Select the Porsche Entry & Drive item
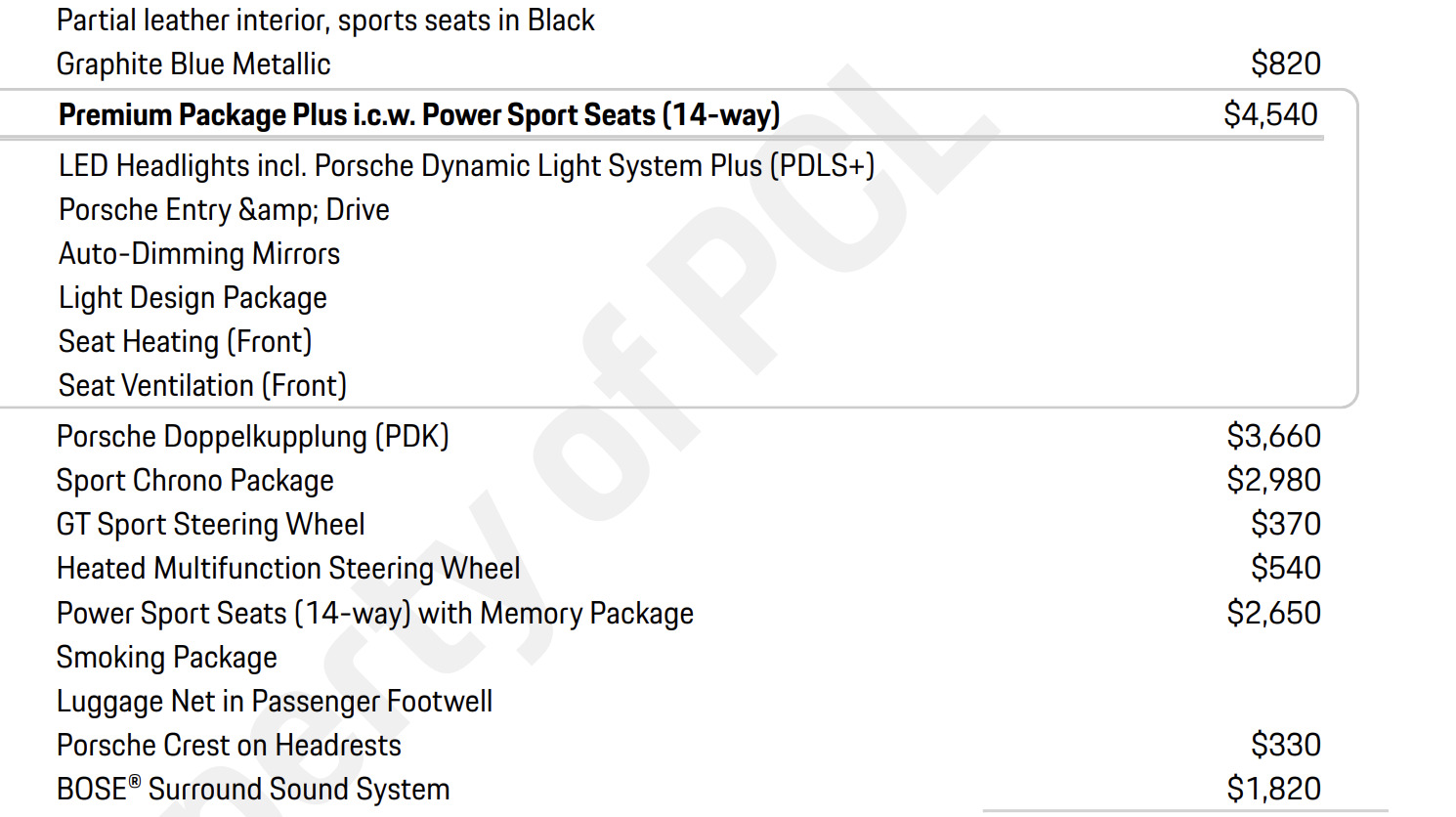The height and width of the screenshot is (817, 1456). coord(224,210)
